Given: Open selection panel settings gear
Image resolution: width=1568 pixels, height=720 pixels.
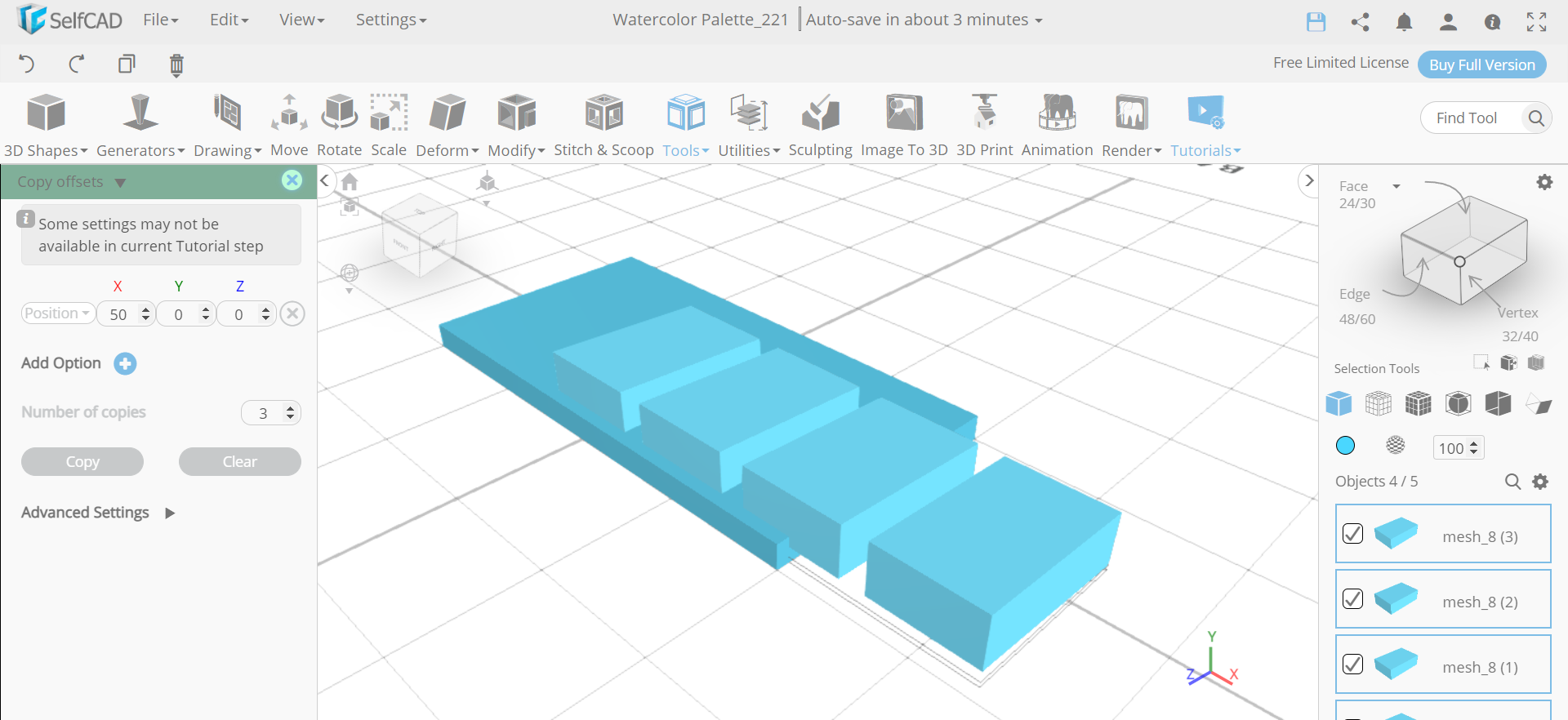Looking at the screenshot, I should pyautogui.click(x=1544, y=182).
